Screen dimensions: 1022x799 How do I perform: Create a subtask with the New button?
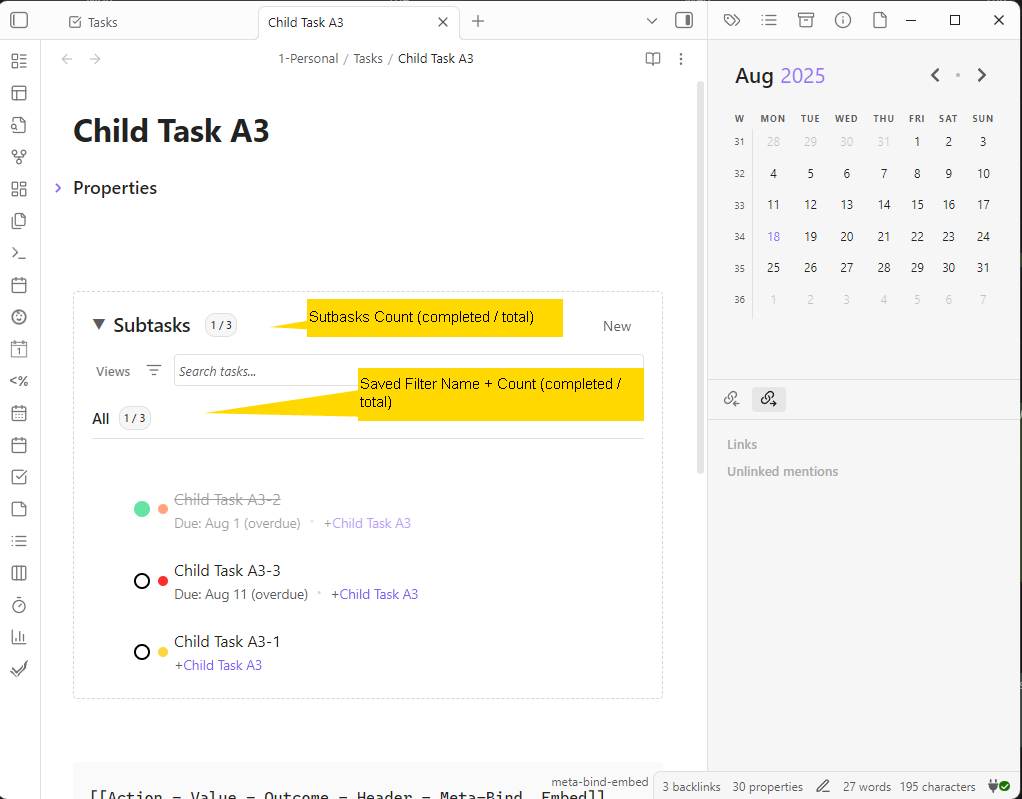pyautogui.click(x=617, y=325)
